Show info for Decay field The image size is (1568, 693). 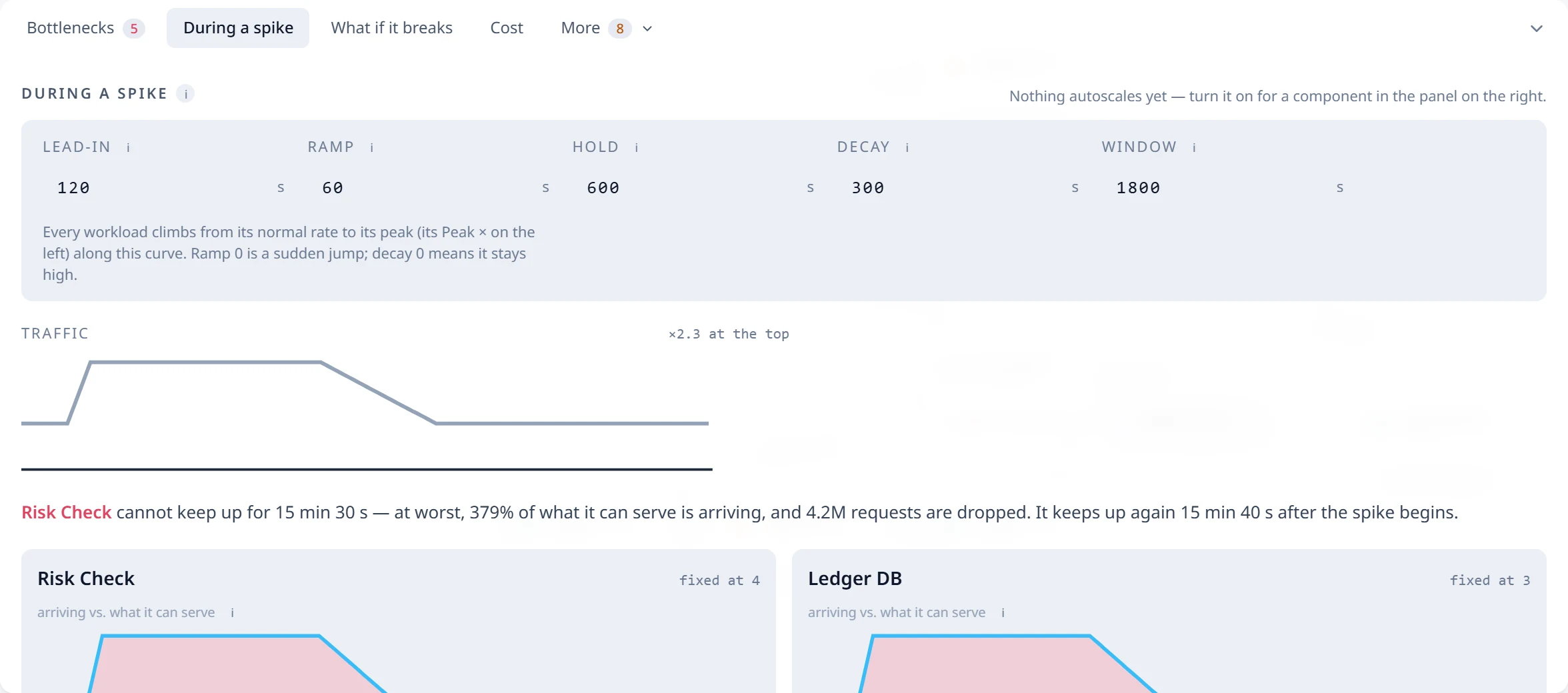pos(907,147)
